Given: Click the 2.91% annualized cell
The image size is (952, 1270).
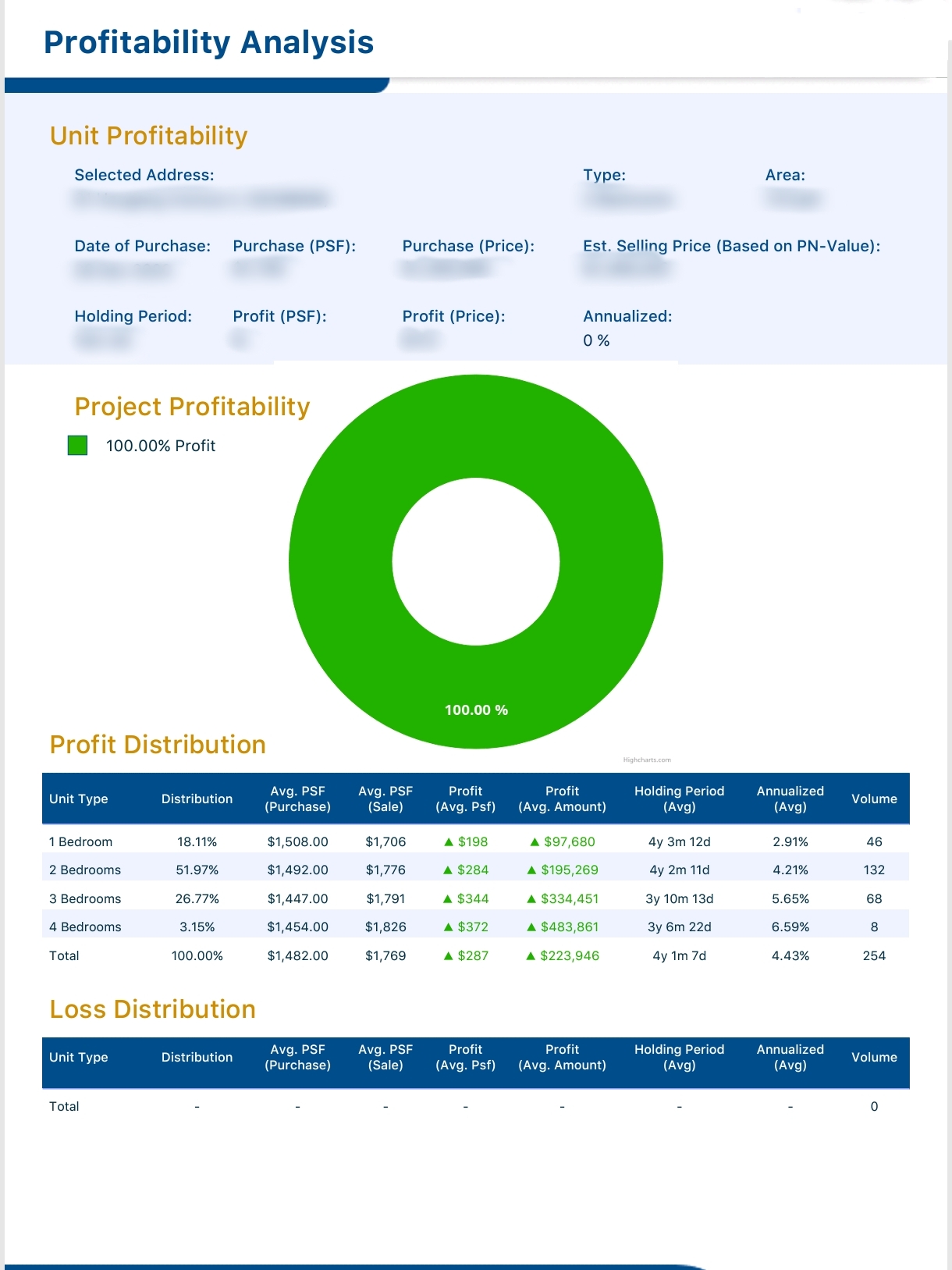Looking at the screenshot, I should pyautogui.click(x=790, y=842).
